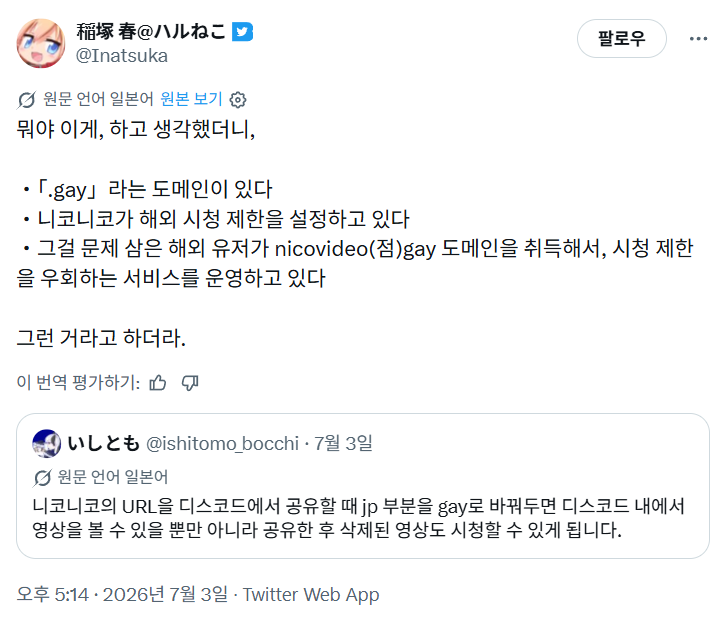This screenshot has width=726, height=626.
Task: Open translation settings gear icon
Action: point(238,100)
